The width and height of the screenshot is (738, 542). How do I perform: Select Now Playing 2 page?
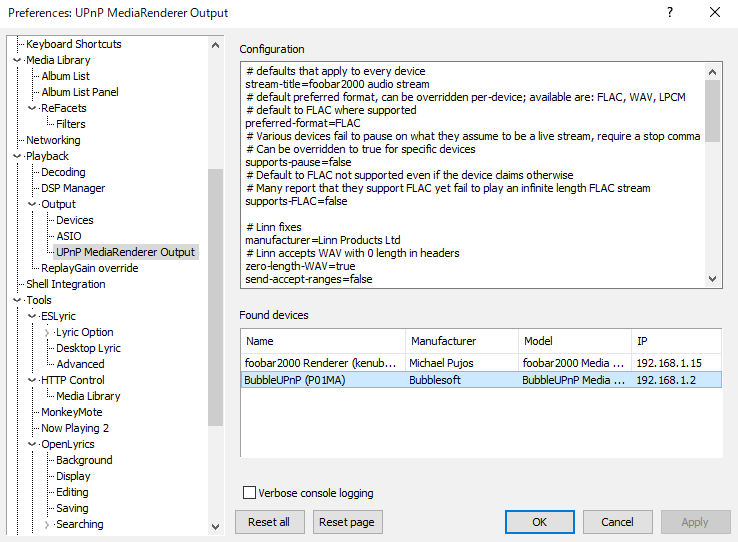point(75,428)
